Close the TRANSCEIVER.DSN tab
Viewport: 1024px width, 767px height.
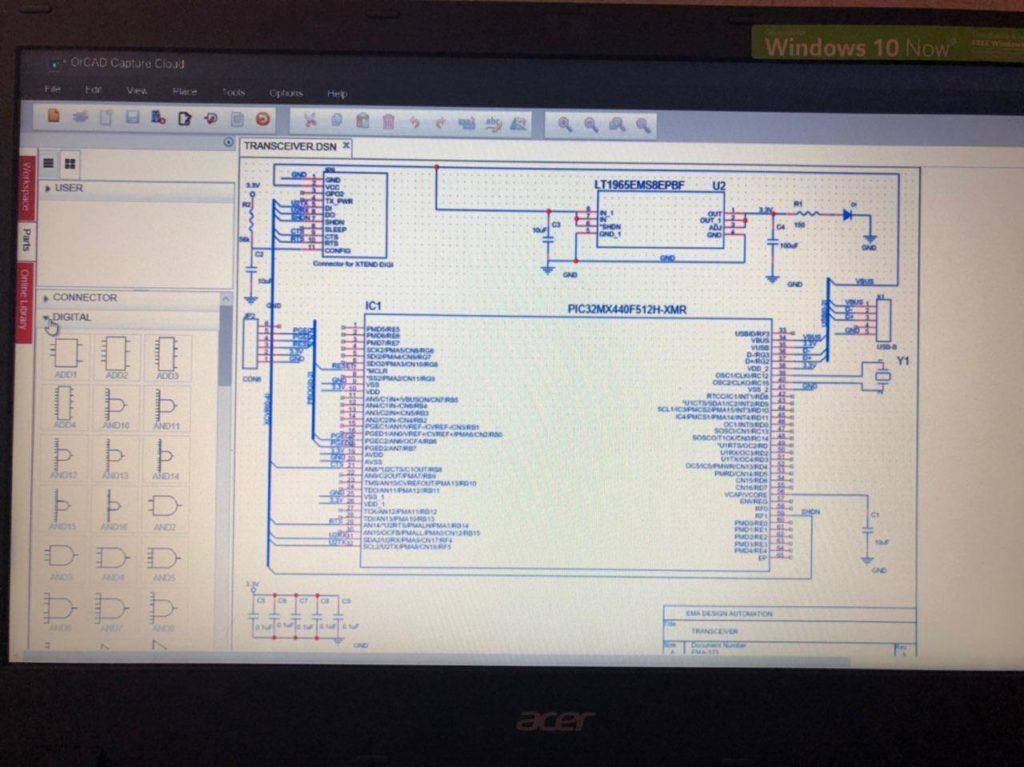[346, 145]
